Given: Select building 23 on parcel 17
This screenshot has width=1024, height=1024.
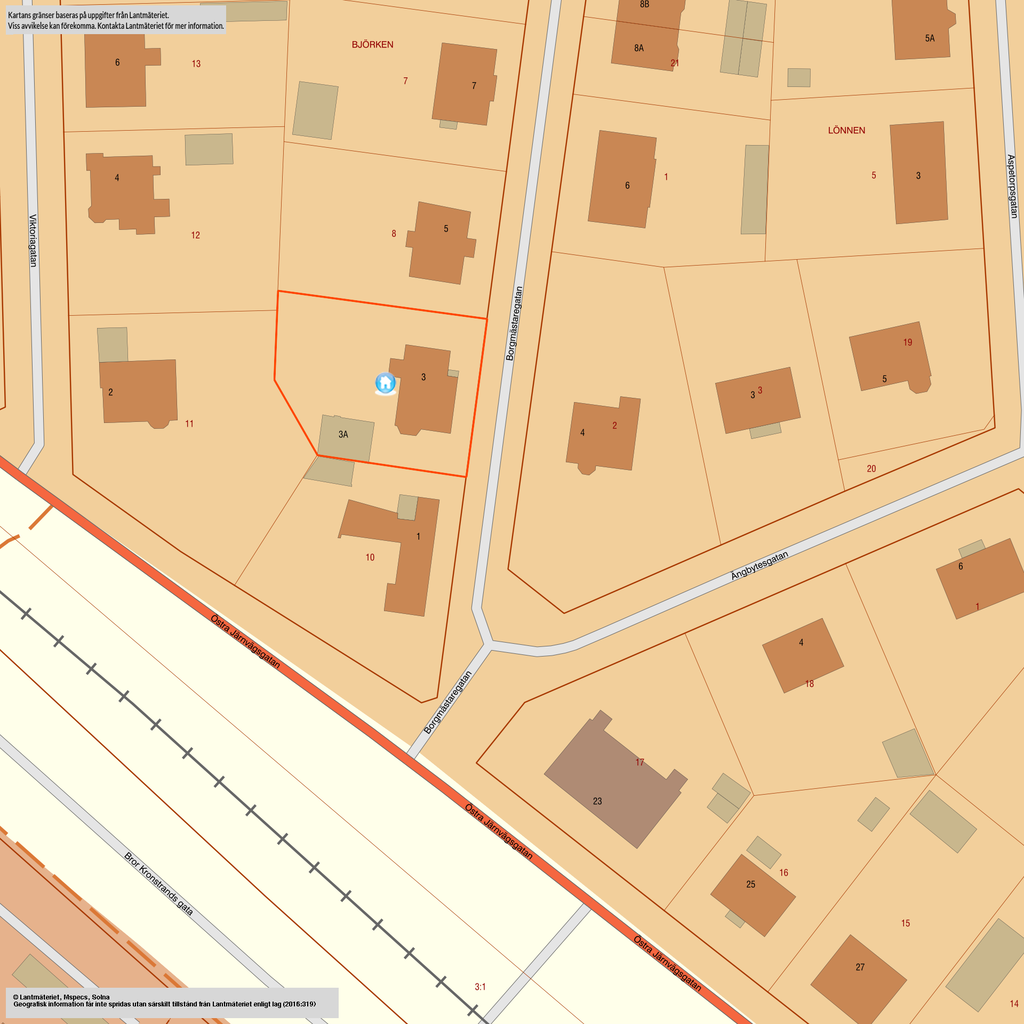Looking at the screenshot, I should 615,780.
